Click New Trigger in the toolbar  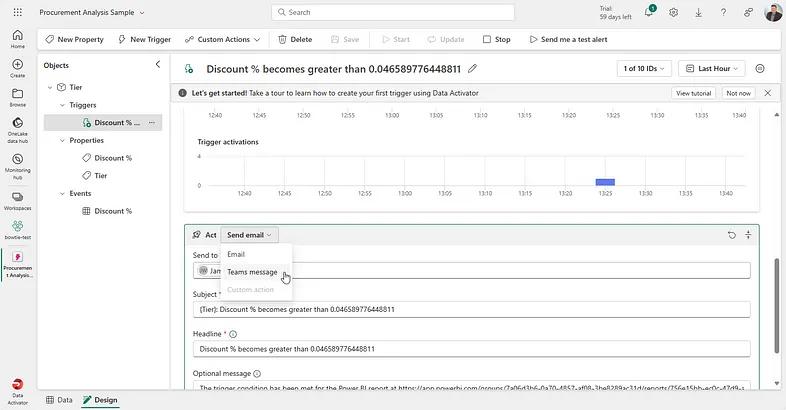pyautogui.click(x=144, y=39)
